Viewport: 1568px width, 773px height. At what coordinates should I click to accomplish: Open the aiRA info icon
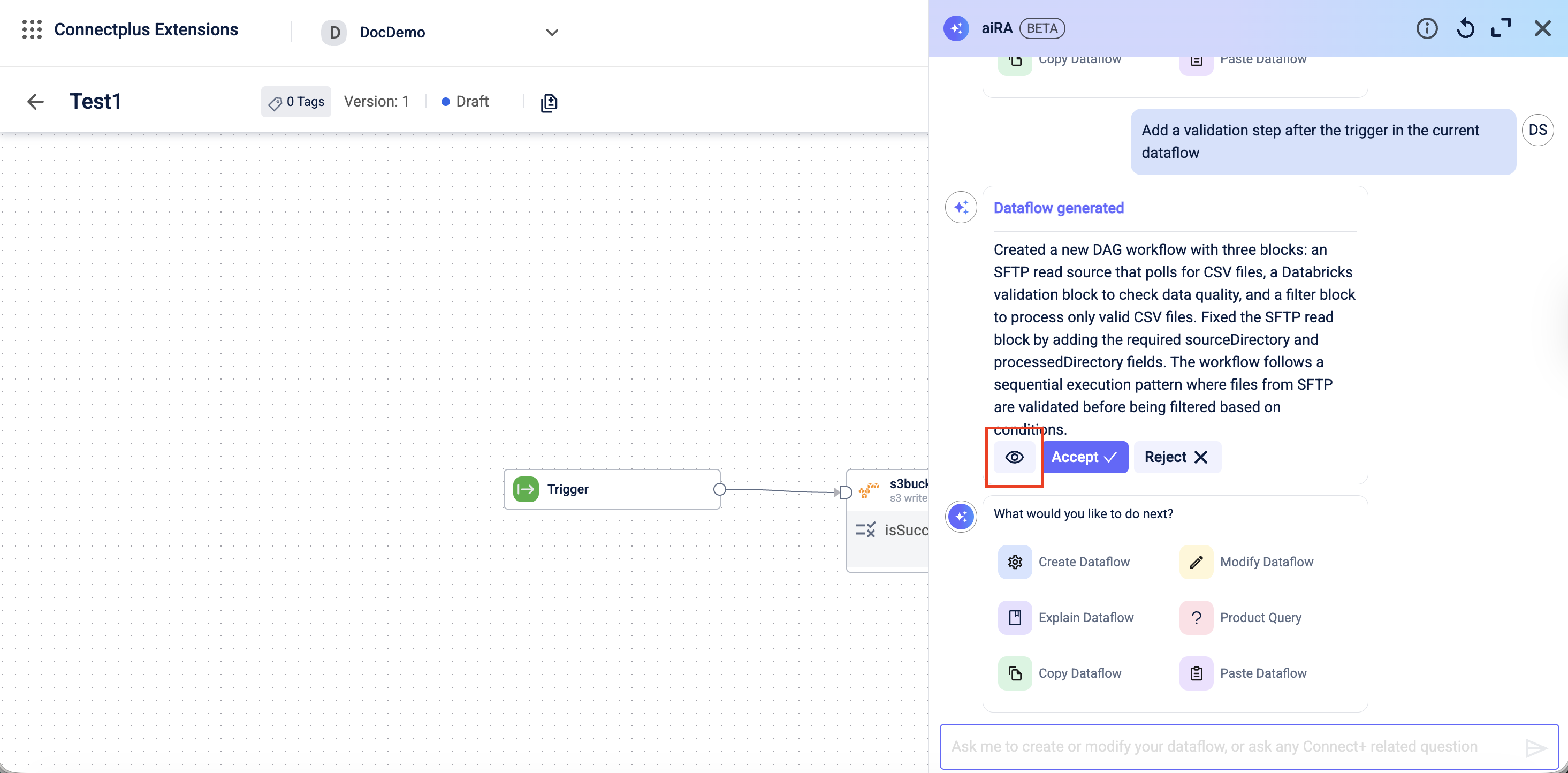1426,28
